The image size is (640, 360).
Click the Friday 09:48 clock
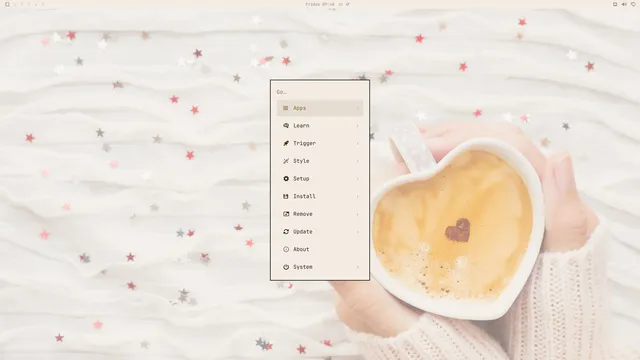point(320,4)
